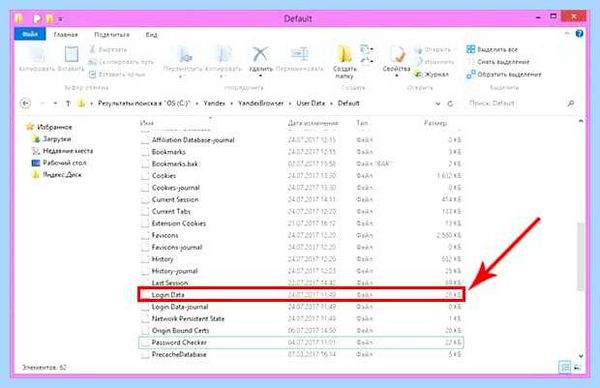Viewport: 600px width, 388px height.
Task: Switch to details view icon in status bar
Action: coord(565,367)
